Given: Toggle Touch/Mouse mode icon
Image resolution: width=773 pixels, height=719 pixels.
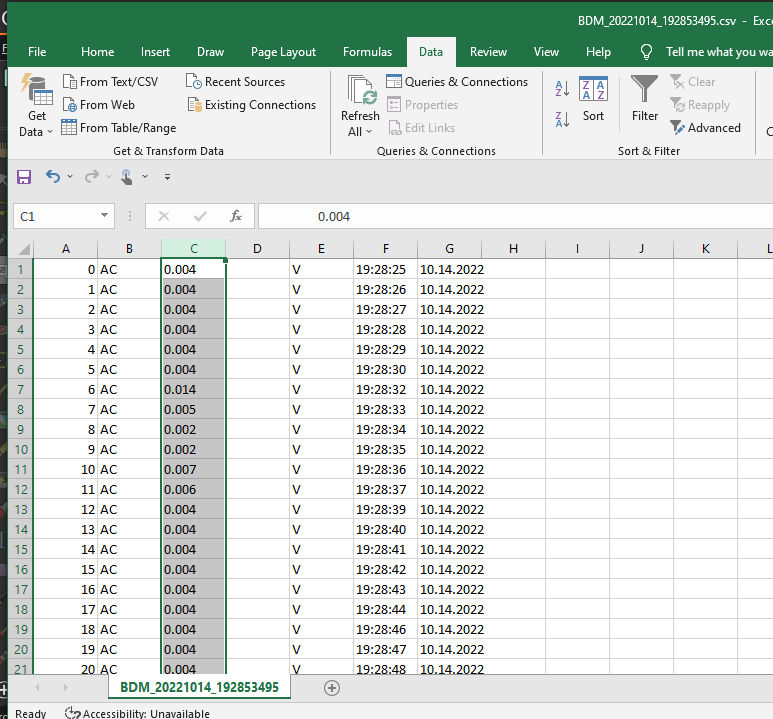Looking at the screenshot, I should point(127,177).
